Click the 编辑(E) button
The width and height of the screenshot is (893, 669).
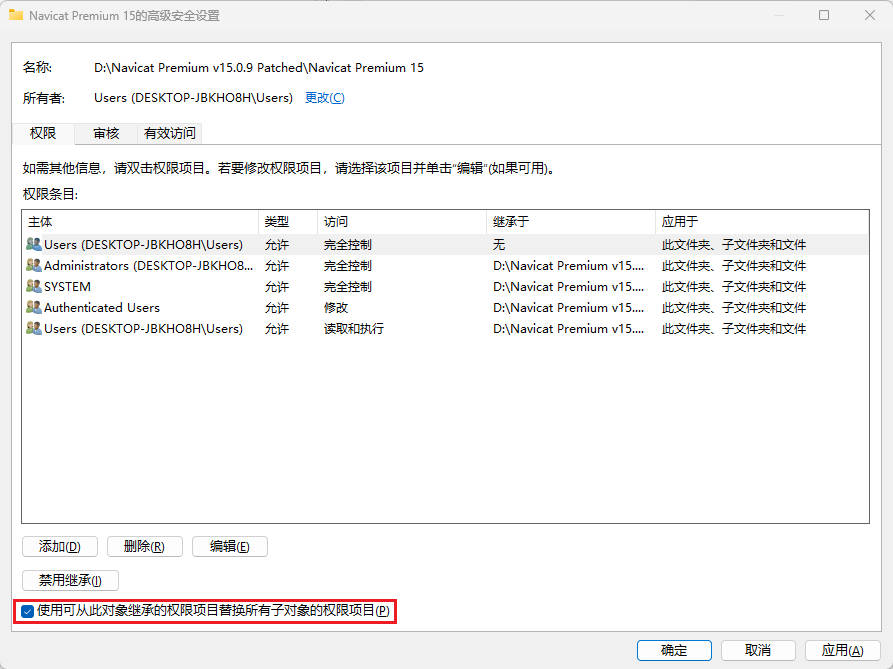[229, 546]
